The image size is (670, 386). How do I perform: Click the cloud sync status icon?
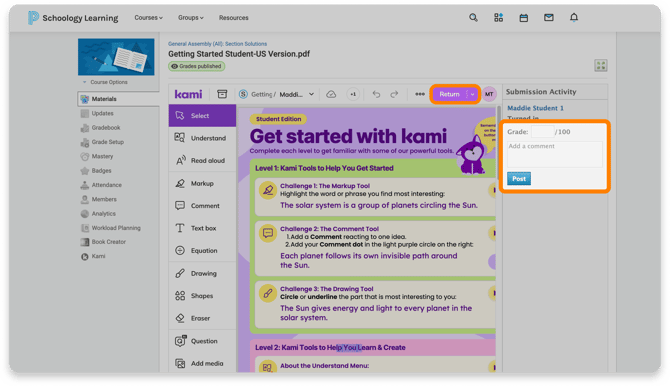[331, 94]
